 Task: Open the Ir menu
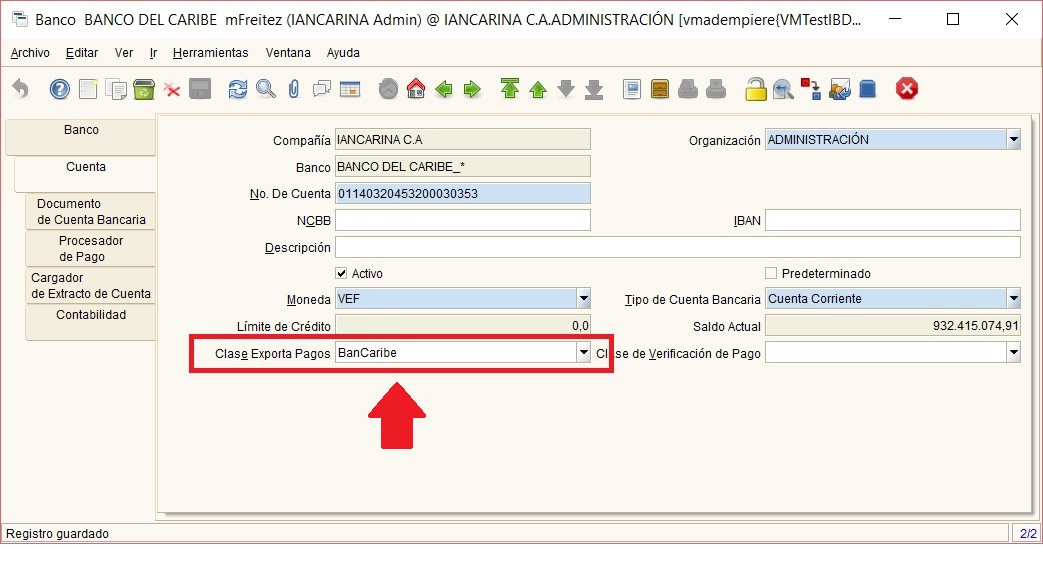coord(153,53)
